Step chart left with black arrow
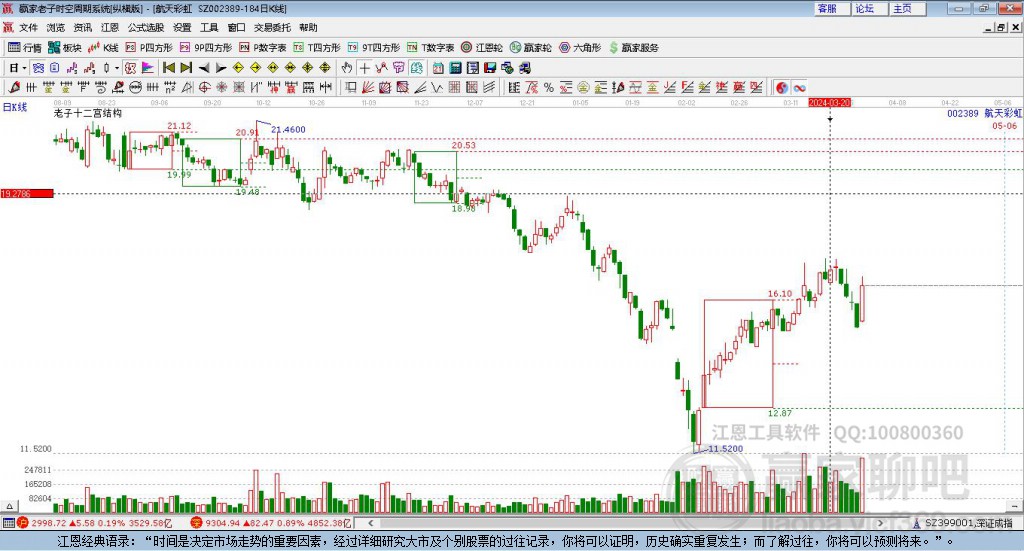Image resolution: width=1024 pixels, height=551 pixels. point(204,68)
